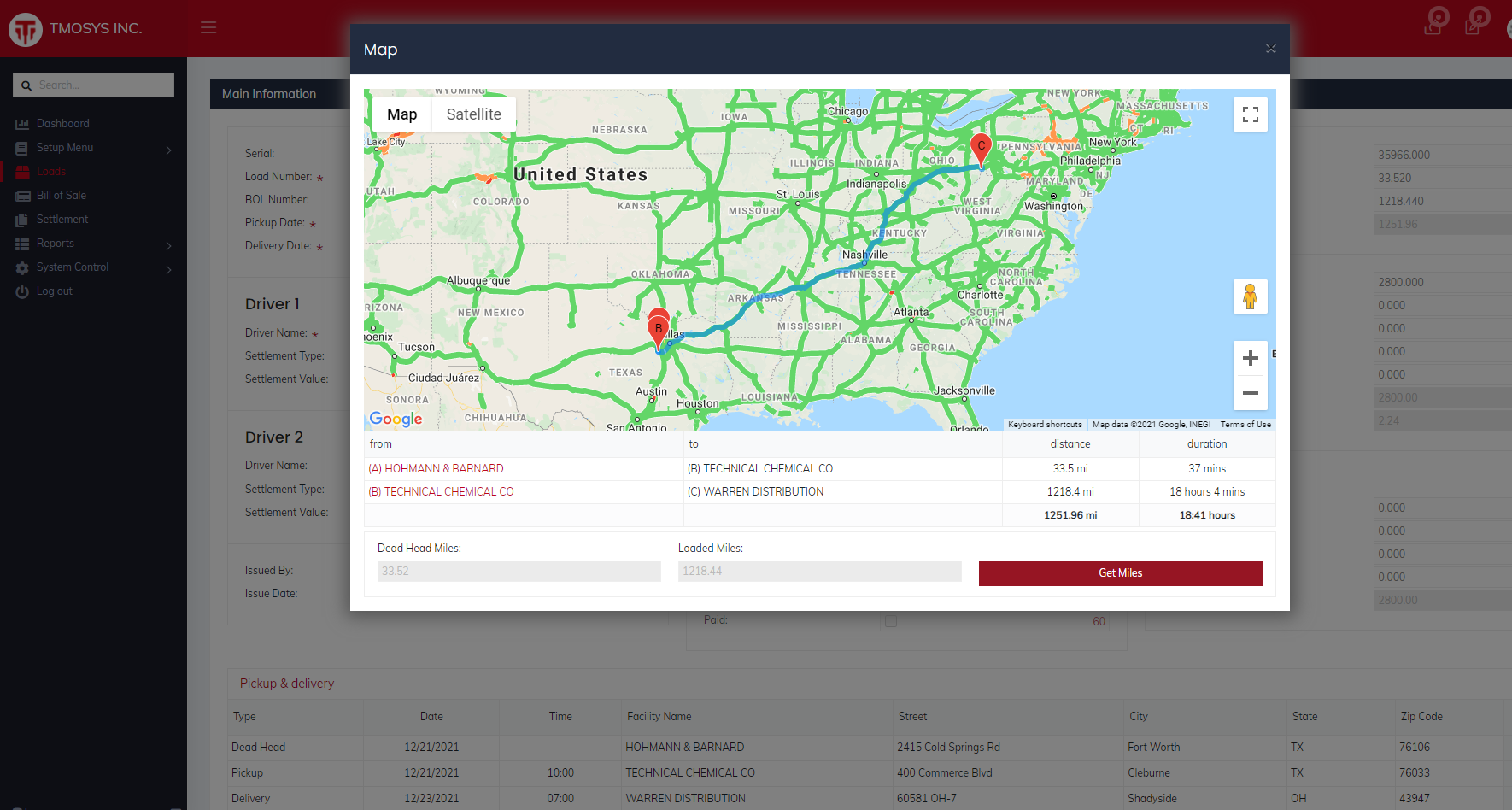Viewport: 1512px width, 810px height.
Task: Switch to Satellite view
Action: coord(474,114)
